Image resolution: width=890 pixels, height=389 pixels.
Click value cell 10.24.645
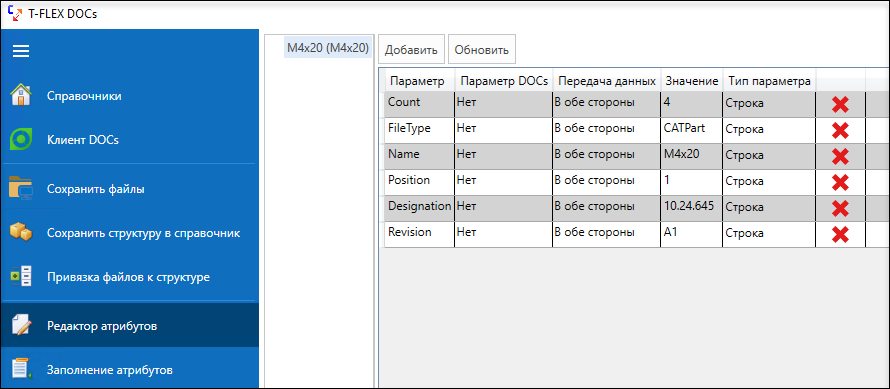click(692, 208)
